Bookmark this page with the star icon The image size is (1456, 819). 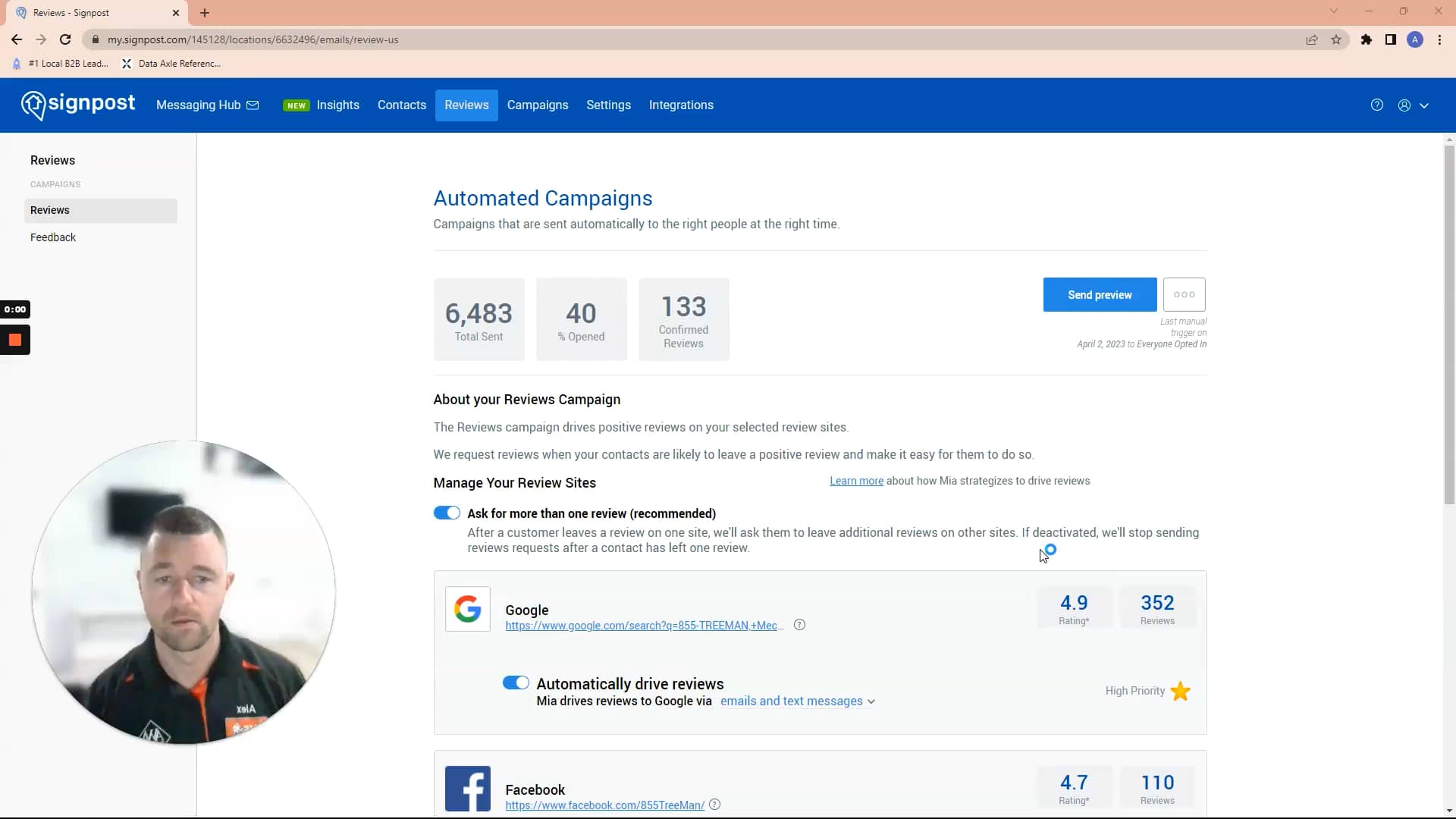[1336, 39]
